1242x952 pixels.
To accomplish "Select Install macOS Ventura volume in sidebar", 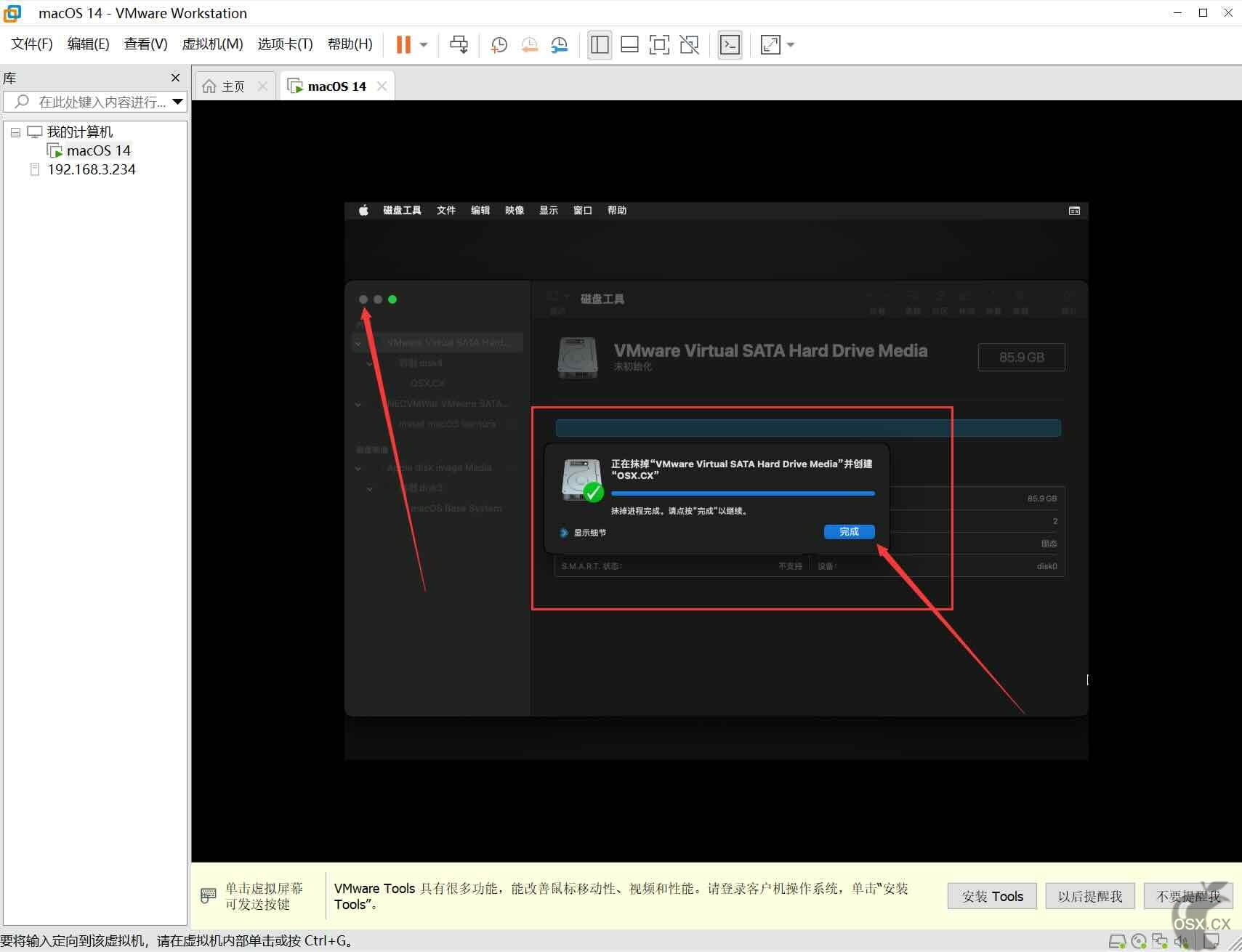I will [x=447, y=424].
